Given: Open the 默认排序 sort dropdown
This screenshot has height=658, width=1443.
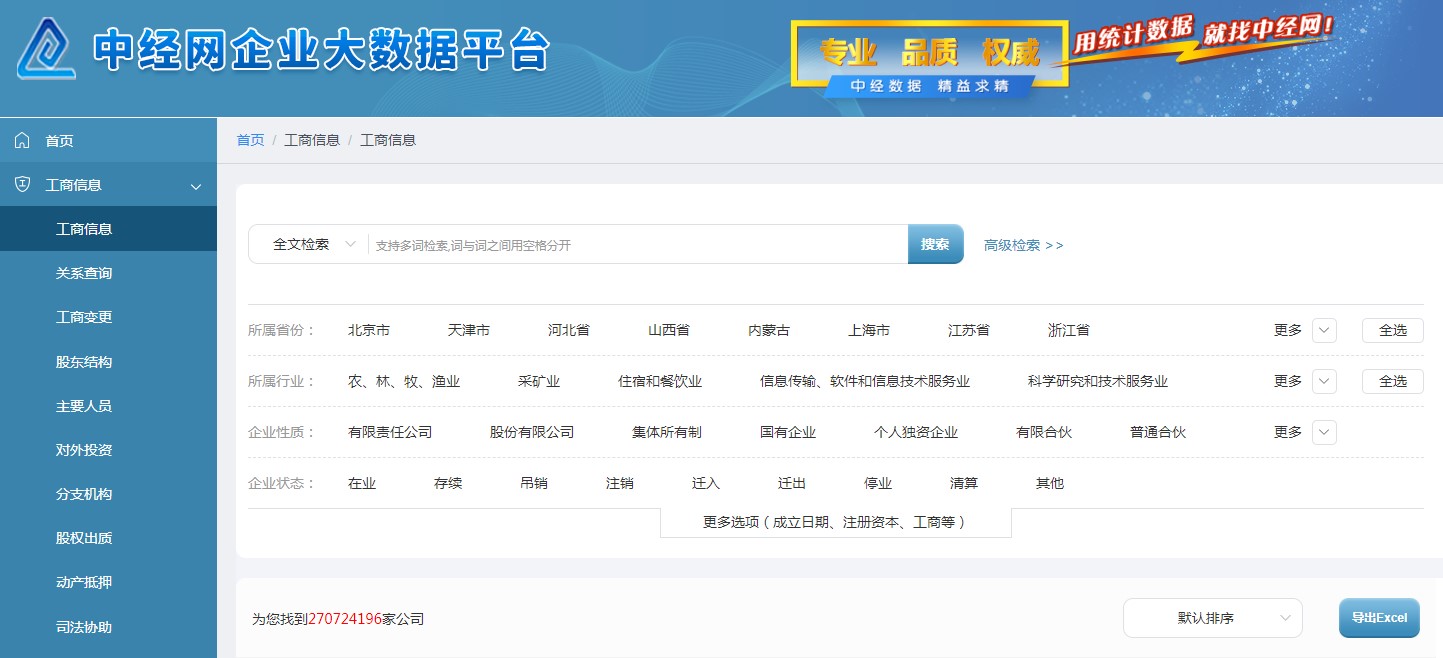Looking at the screenshot, I should 1213,618.
